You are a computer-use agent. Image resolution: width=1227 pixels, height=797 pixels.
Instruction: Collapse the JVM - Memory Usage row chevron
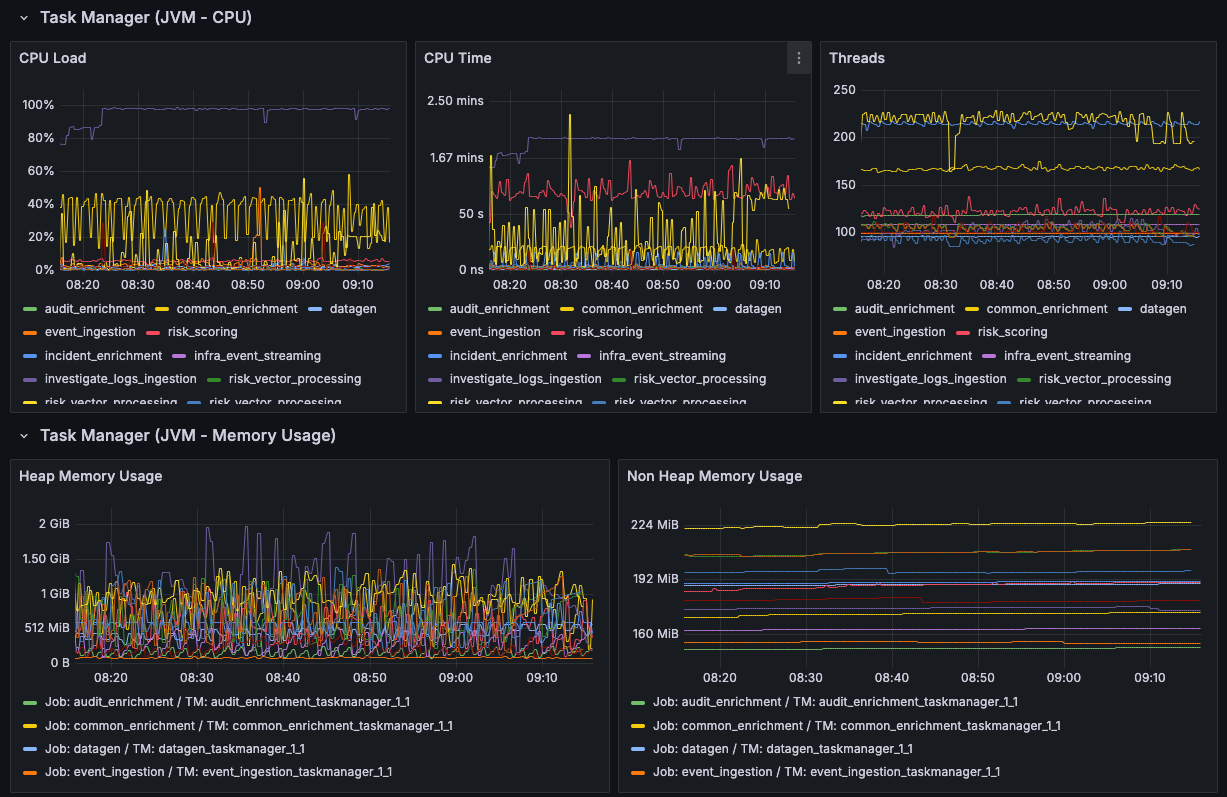coord(24,435)
